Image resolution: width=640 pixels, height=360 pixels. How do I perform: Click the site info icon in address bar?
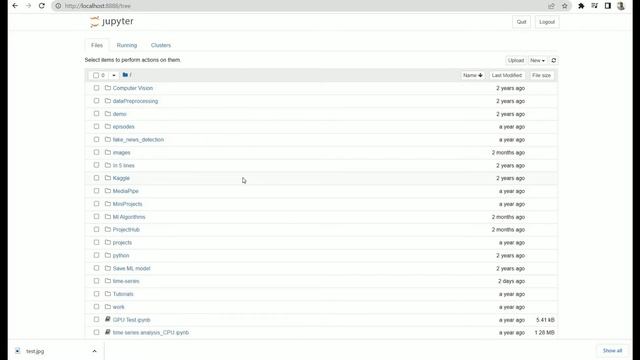click(58, 6)
